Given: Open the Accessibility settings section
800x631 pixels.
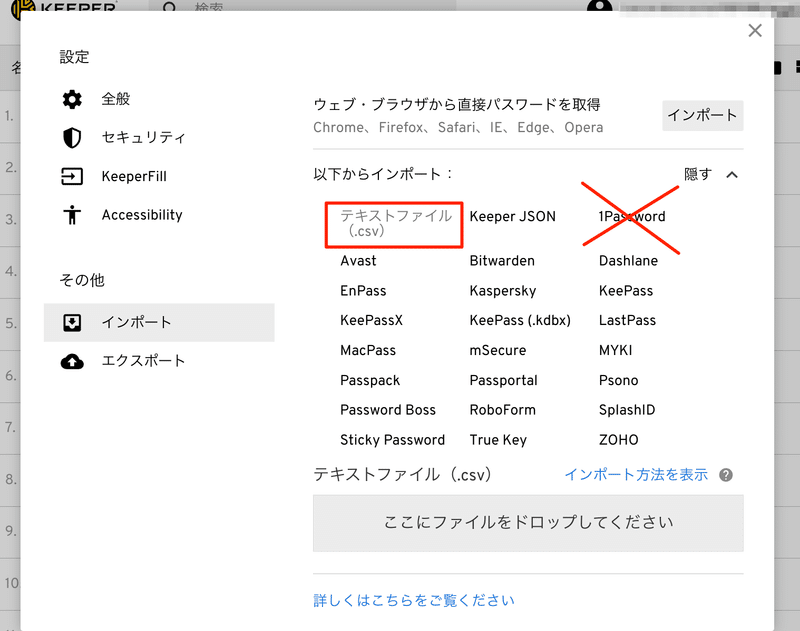Looking at the screenshot, I should (142, 215).
